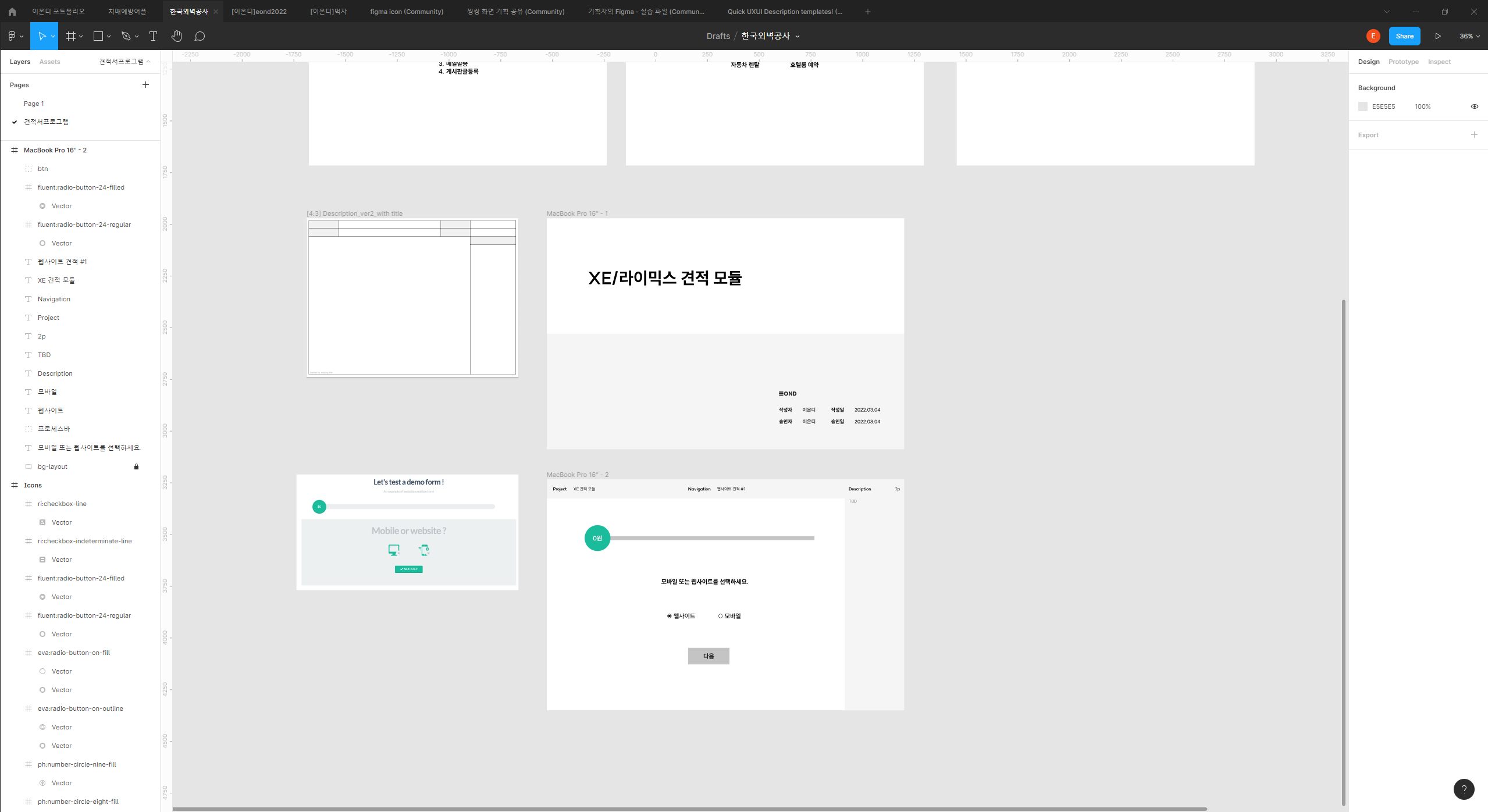Image resolution: width=1488 pixels, height=812 pixels.
Task: Open tab overflow chevron in title bar
Action: coord(1387,12)
